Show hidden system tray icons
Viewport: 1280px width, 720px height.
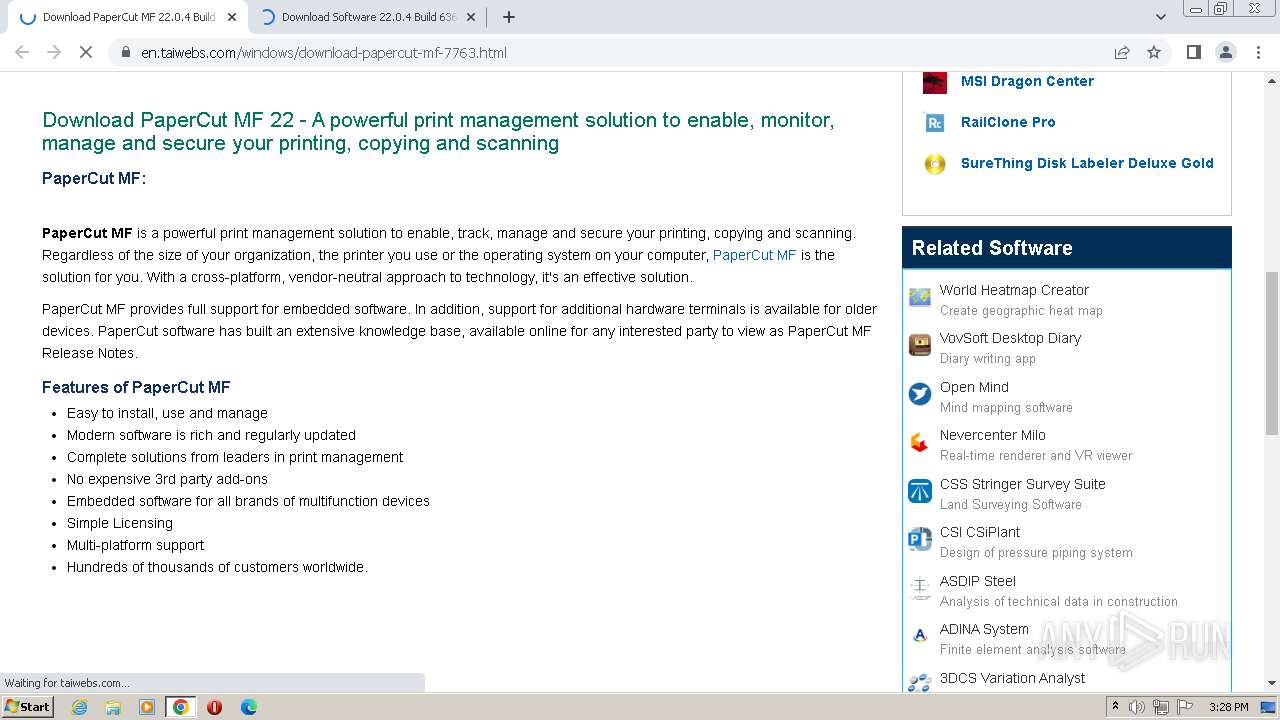click(x=1115, y=707)
